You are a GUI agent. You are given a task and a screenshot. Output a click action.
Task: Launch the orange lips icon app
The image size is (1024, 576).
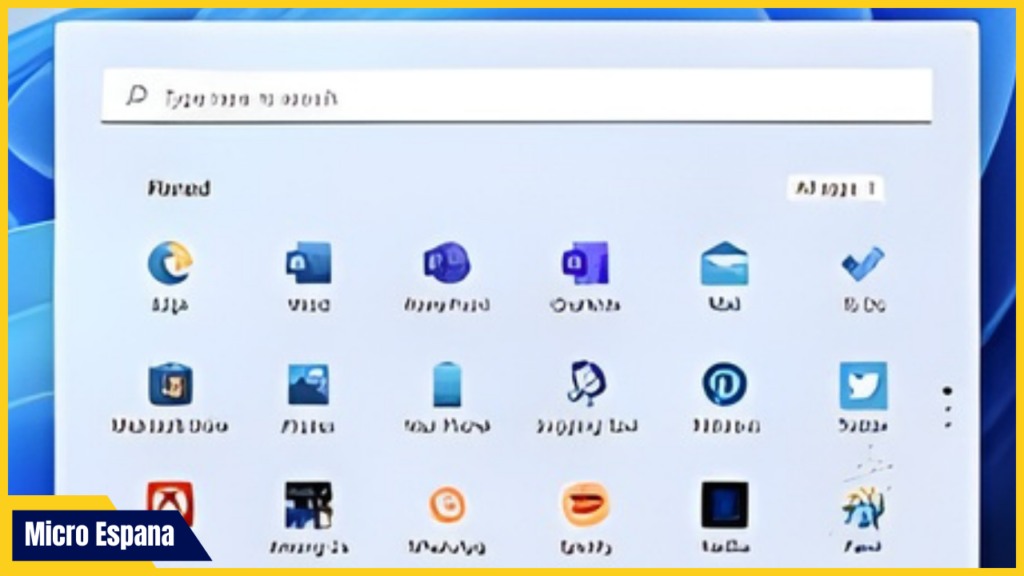pos(585,505)
